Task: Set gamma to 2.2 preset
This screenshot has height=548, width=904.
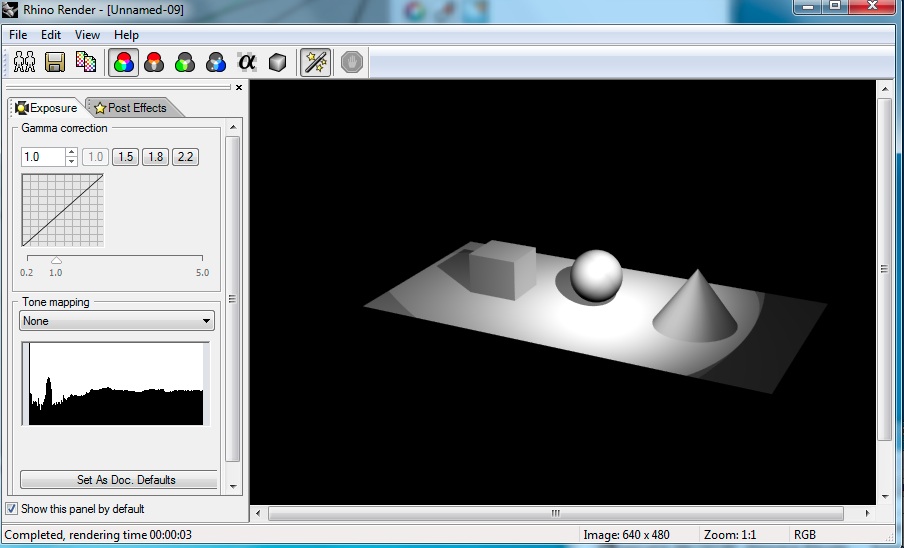Action: [x=185, y=157]
